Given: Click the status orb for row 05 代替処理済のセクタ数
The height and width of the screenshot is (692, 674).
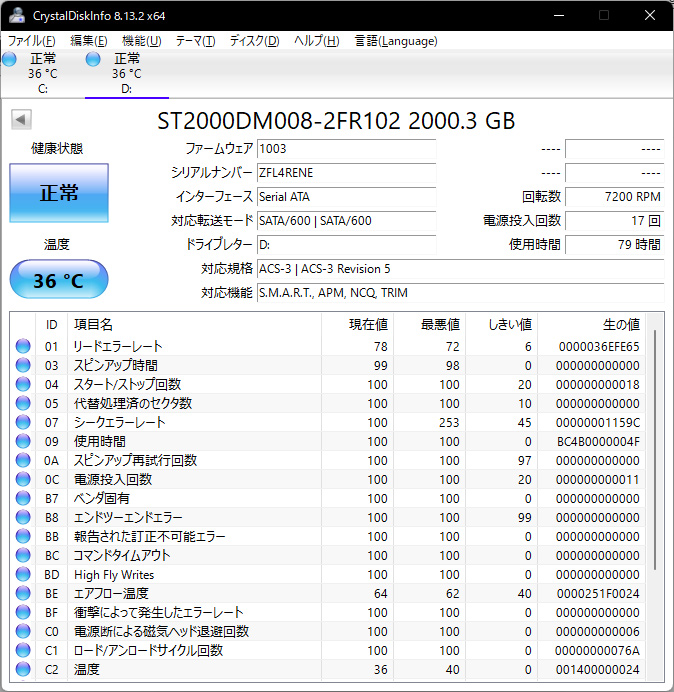Looking at the screenshot, I should coord(23,403).
